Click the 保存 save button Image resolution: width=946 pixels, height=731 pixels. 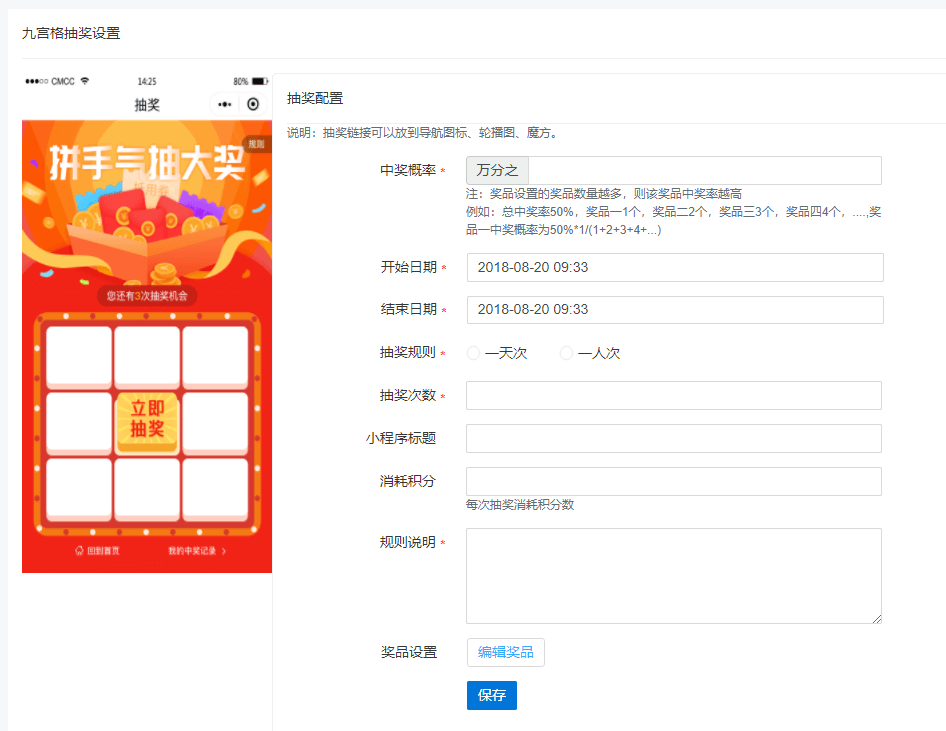click(491, 695)
